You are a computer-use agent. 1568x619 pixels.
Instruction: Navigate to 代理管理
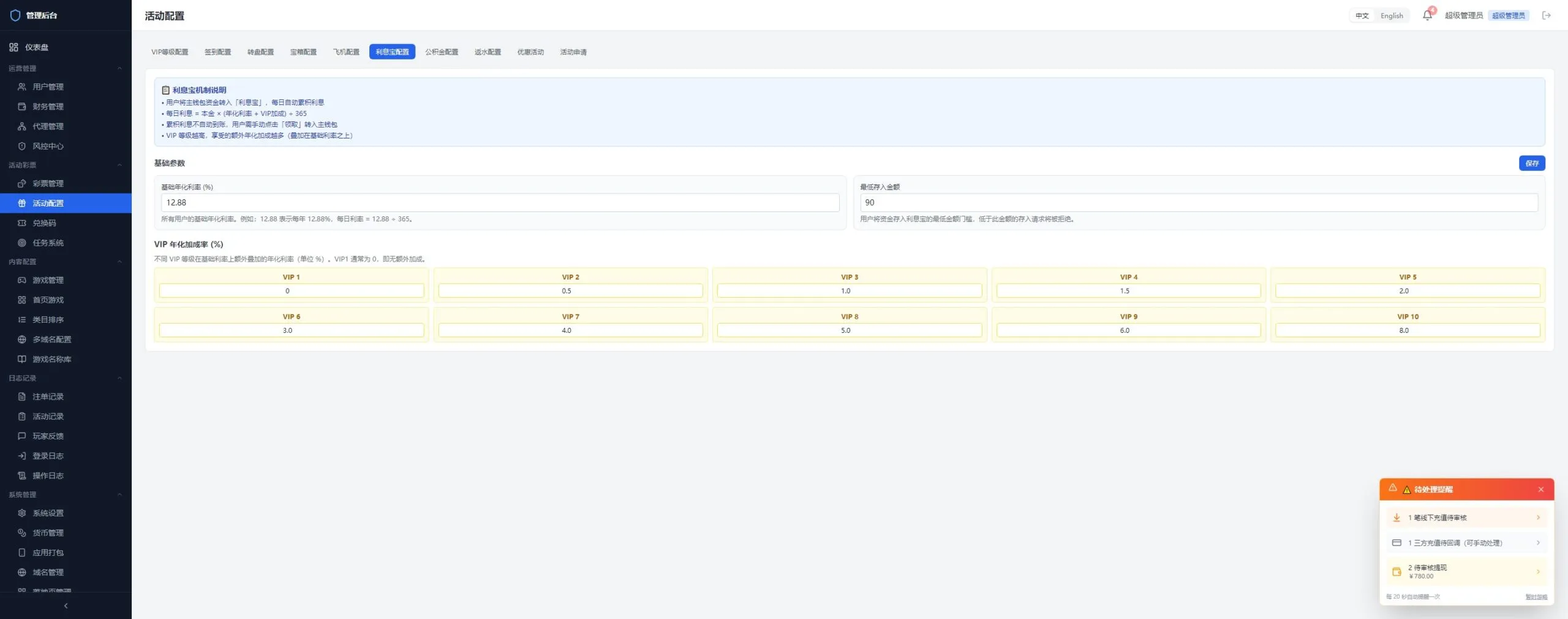(x=66, y=126)
